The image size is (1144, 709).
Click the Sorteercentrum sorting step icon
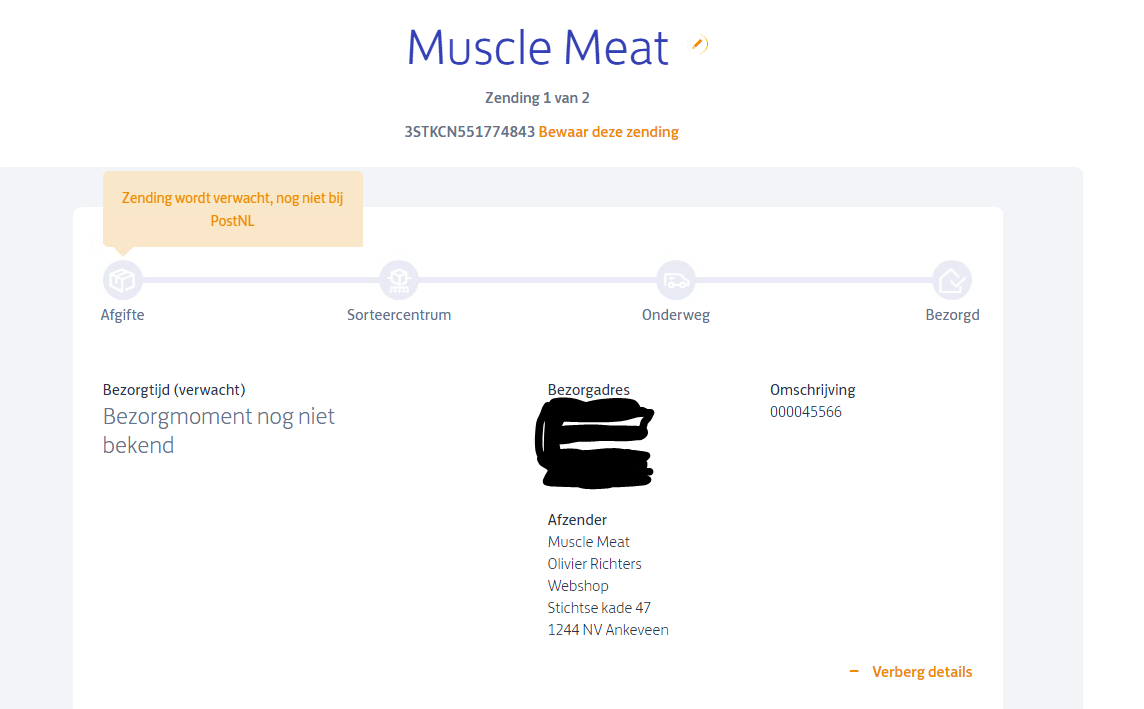[x=399, y=280]
